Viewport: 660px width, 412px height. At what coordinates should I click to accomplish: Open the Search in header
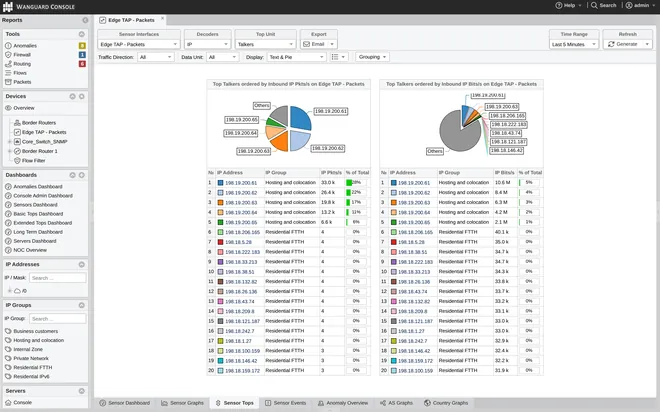(x=603, y=5)
